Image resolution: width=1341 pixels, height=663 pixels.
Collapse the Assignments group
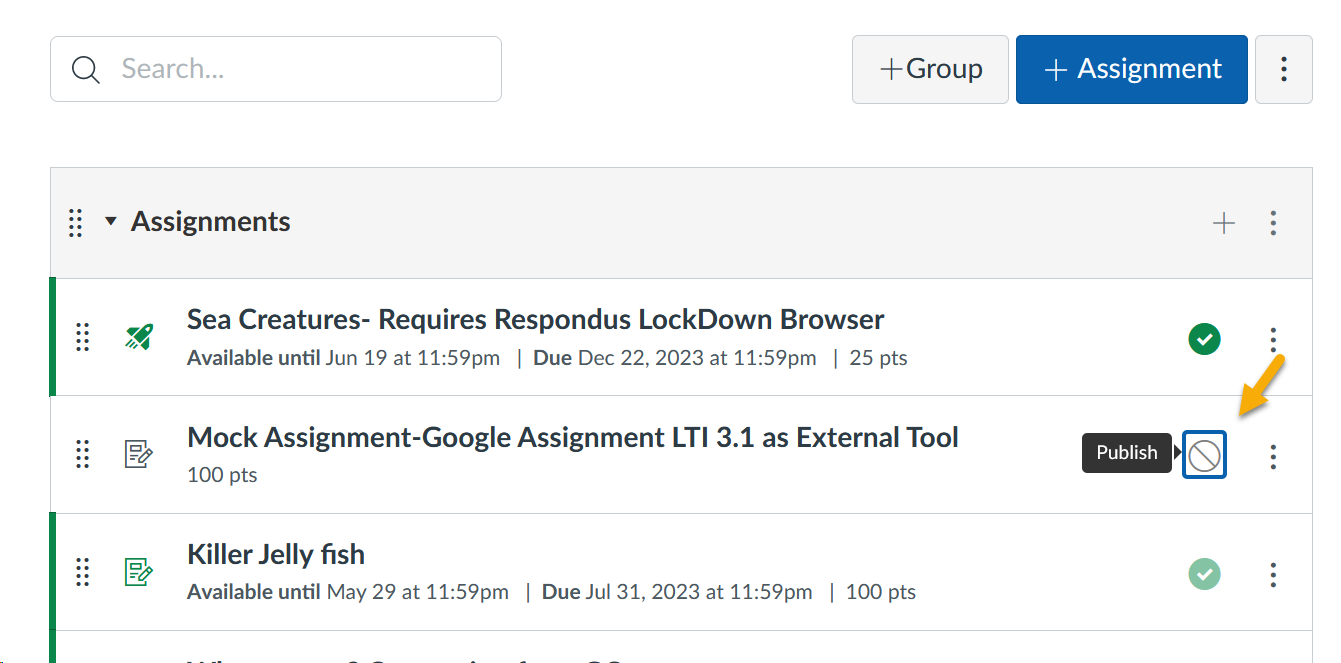[x=111, y=222]
